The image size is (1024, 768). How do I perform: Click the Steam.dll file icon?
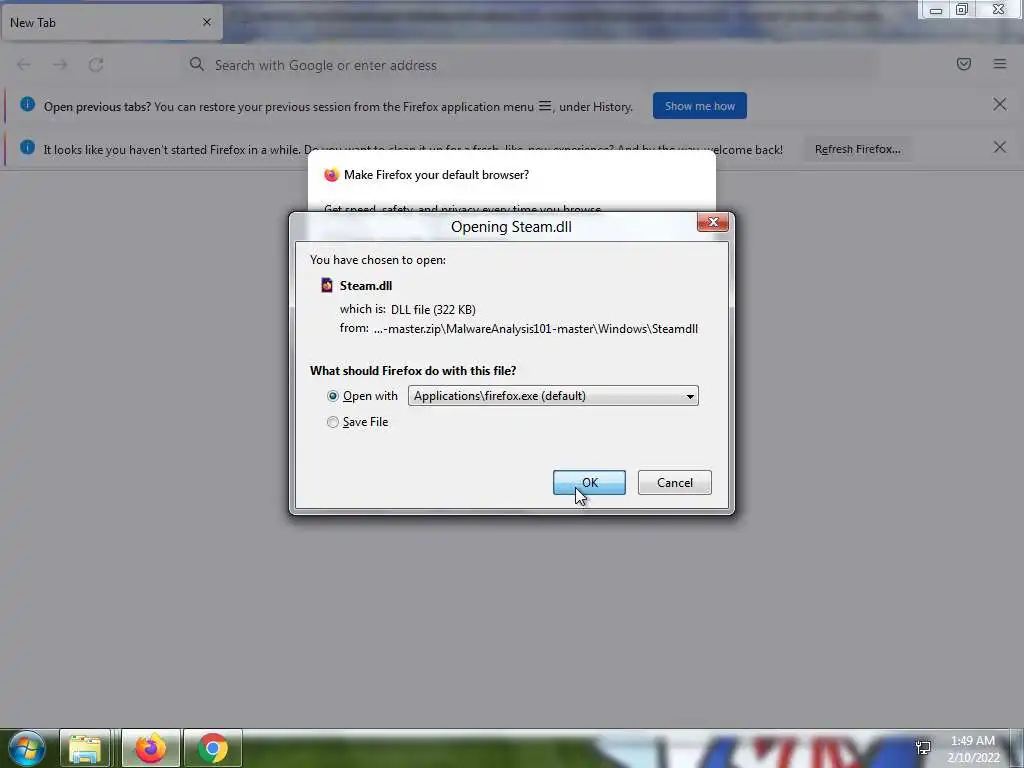[327, 285]
